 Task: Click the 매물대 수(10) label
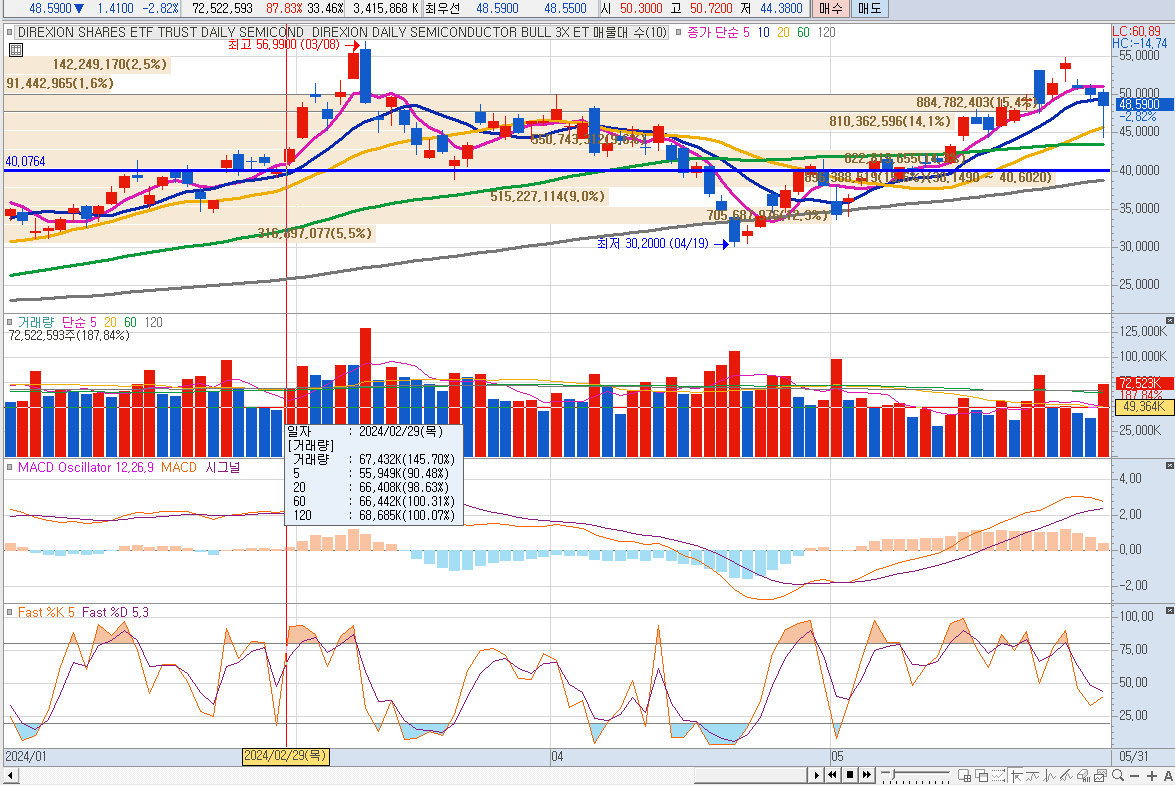click(x=629, y=32)
